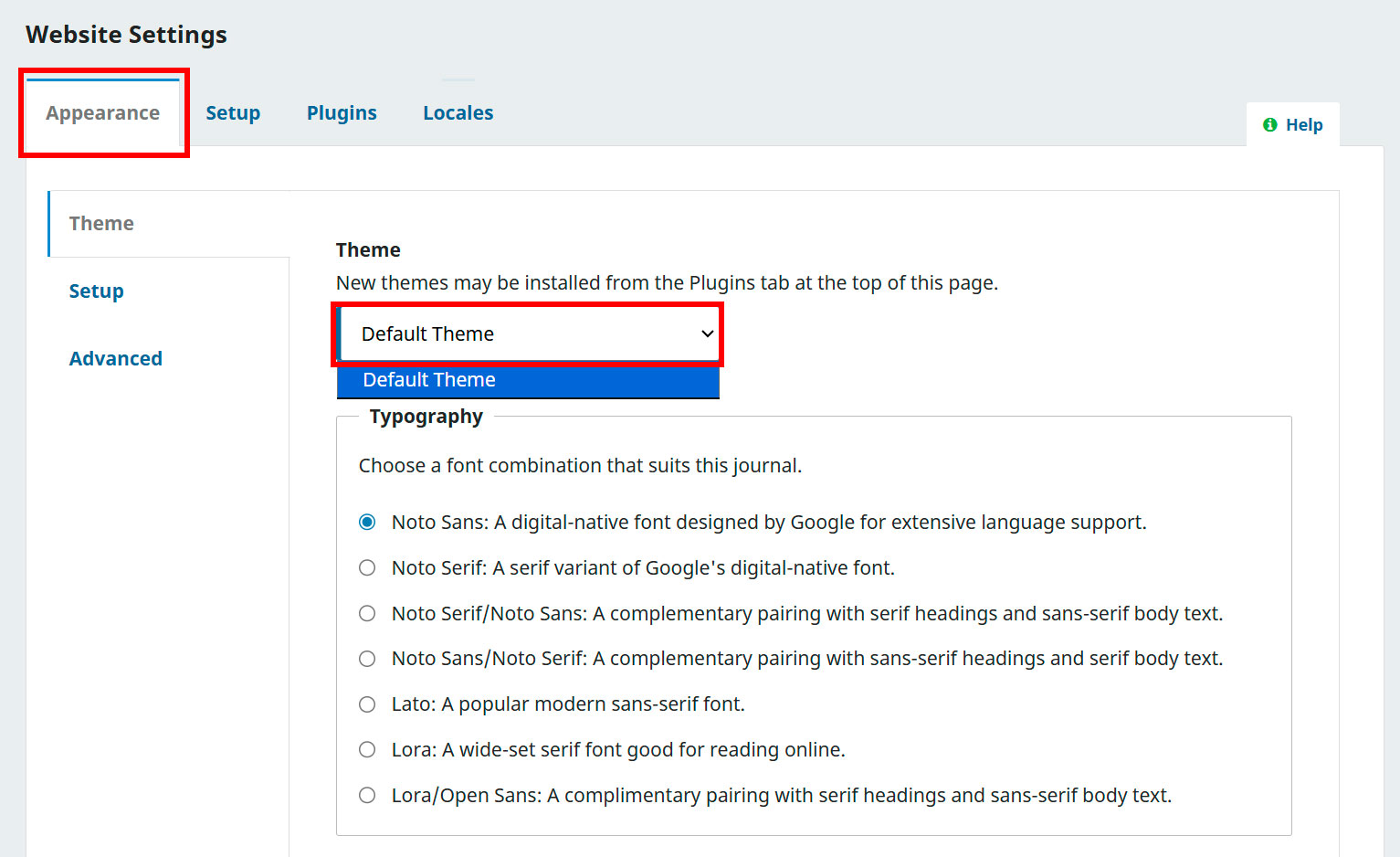Click the green Help info icon

pyautogui.click(x=1269, y=125)
